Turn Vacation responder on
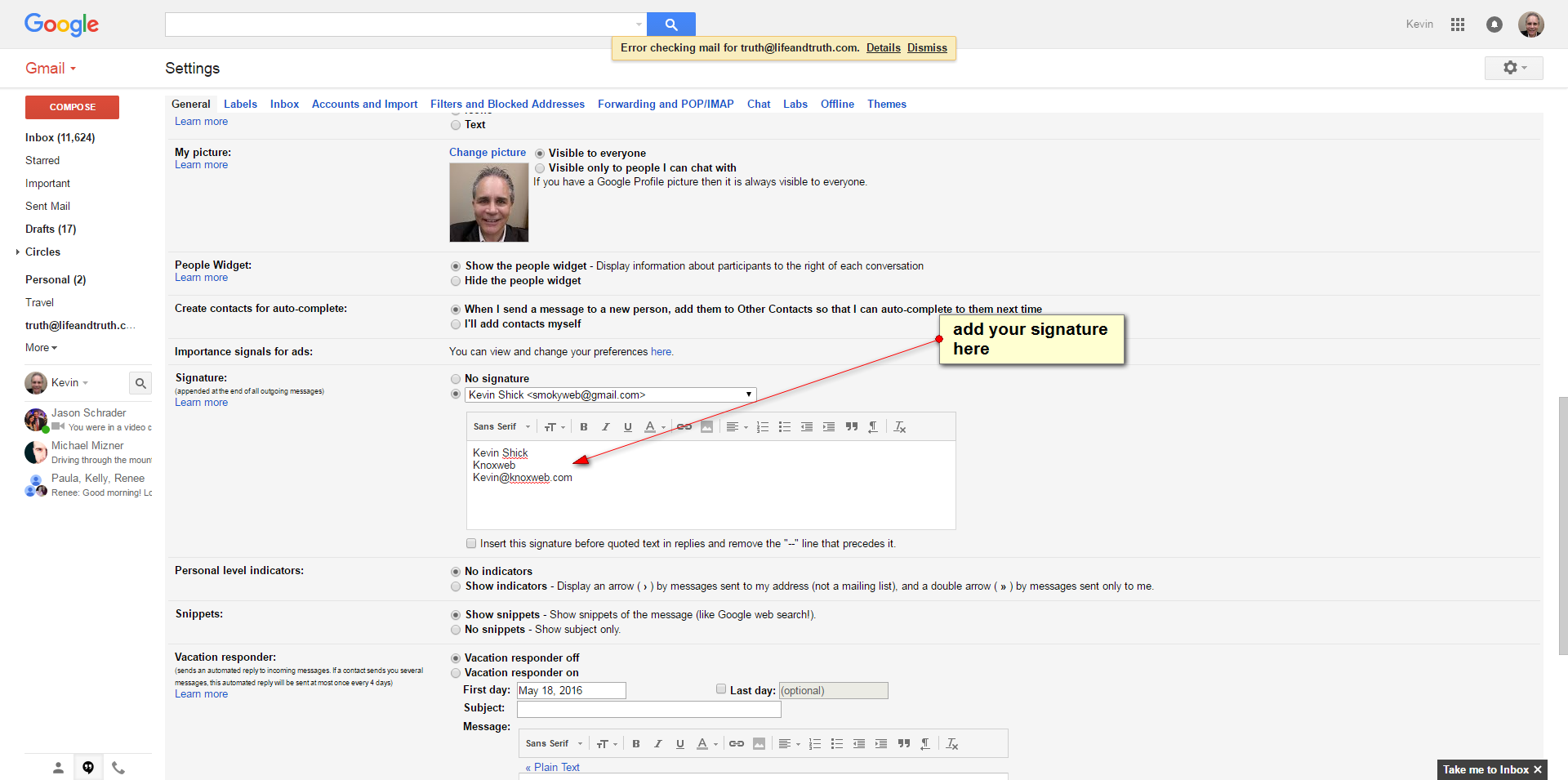Viewport: 1568px width, 780px height. click(x=456, y=673)
